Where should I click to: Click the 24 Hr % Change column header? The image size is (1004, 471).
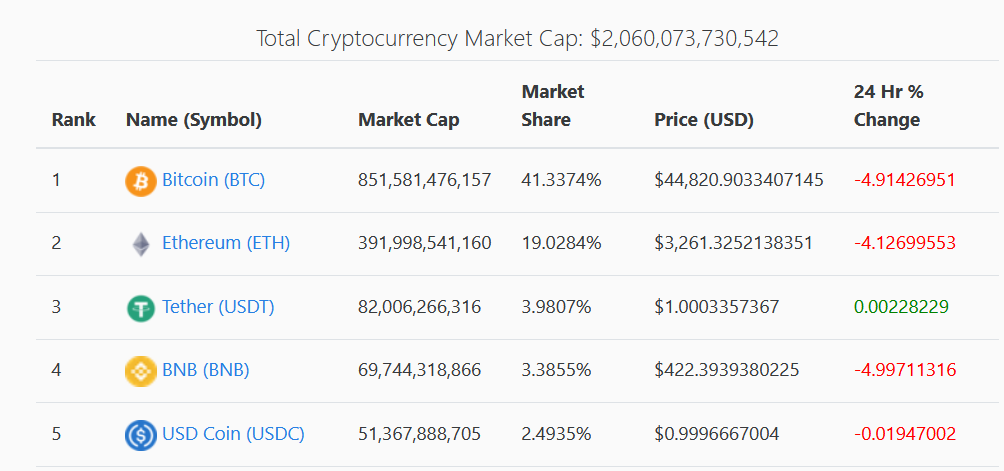coord(889,106)
